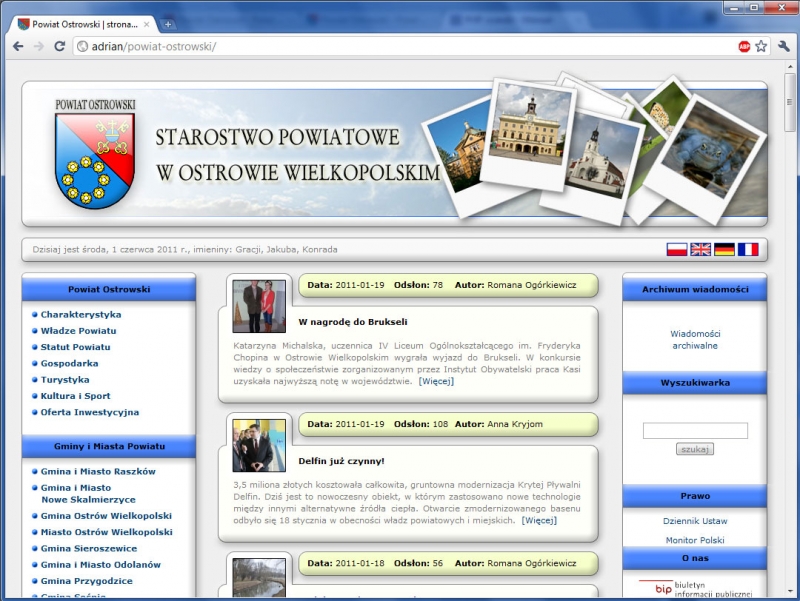Viewport: 800px width, 601px height.
Task: Click the 'O nas' panel header
Action: (x=695, y=558)
